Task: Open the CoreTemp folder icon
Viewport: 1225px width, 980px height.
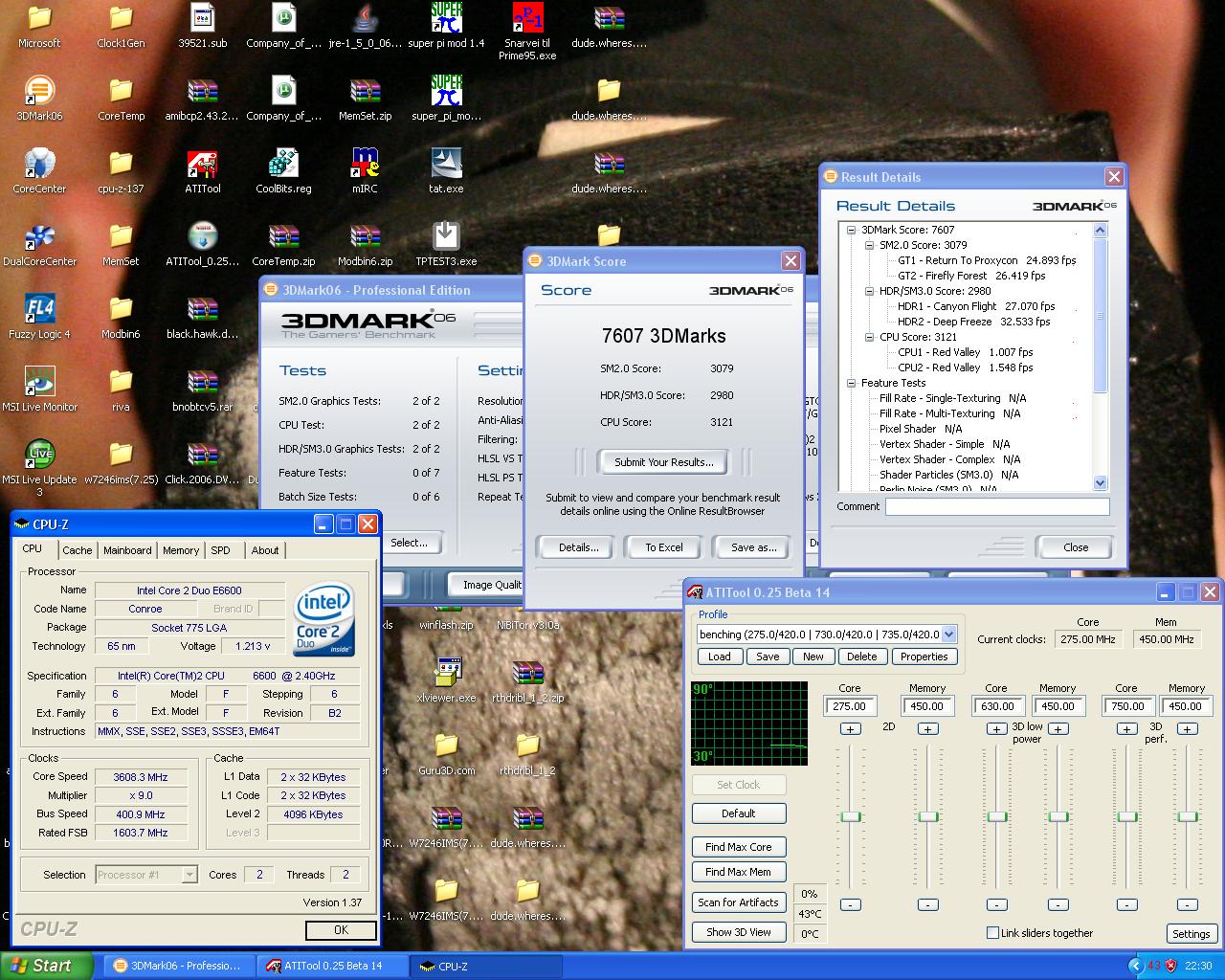Action: [121, 98]
